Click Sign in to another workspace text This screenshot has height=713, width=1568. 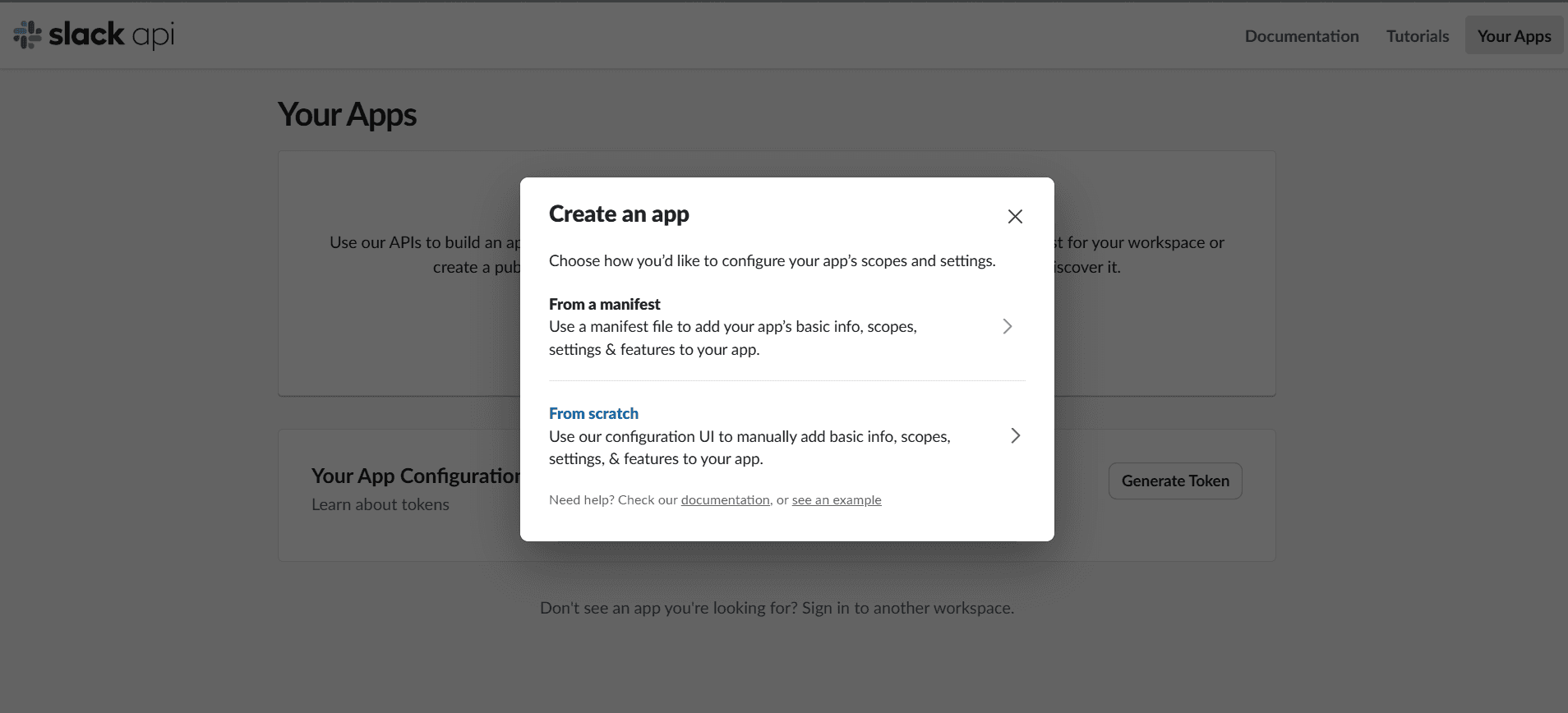click(x=907, y=608)
